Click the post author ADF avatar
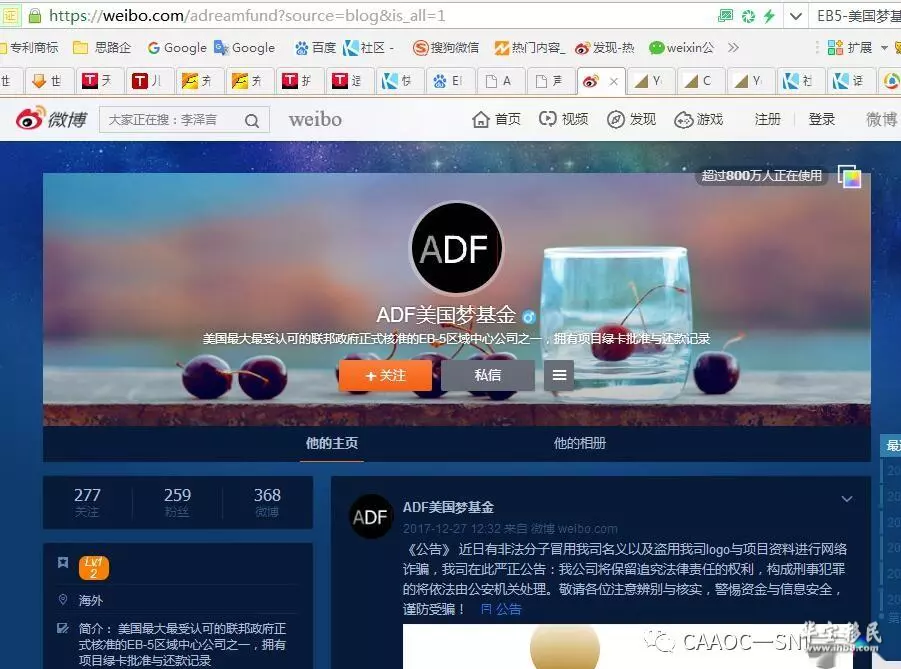Image resolution: width=901 pixels, height=669 pixels. pyautogui.click(x=371, y=517)
